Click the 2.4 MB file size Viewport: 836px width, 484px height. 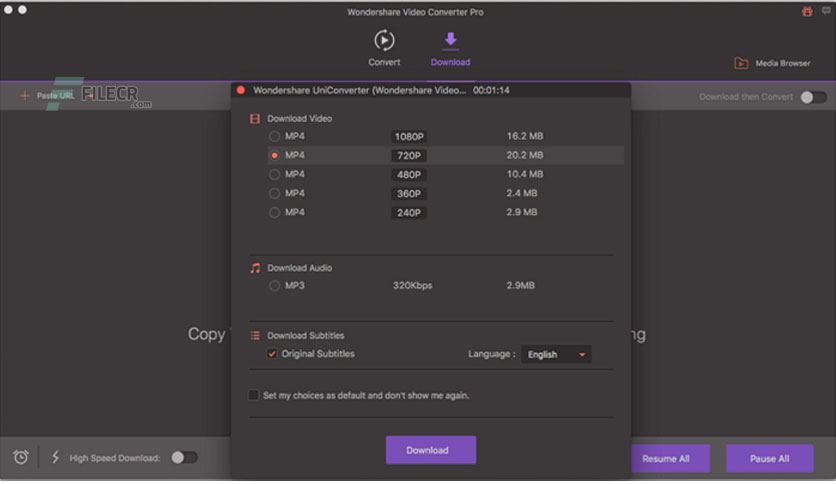click(x=521, y=193)
